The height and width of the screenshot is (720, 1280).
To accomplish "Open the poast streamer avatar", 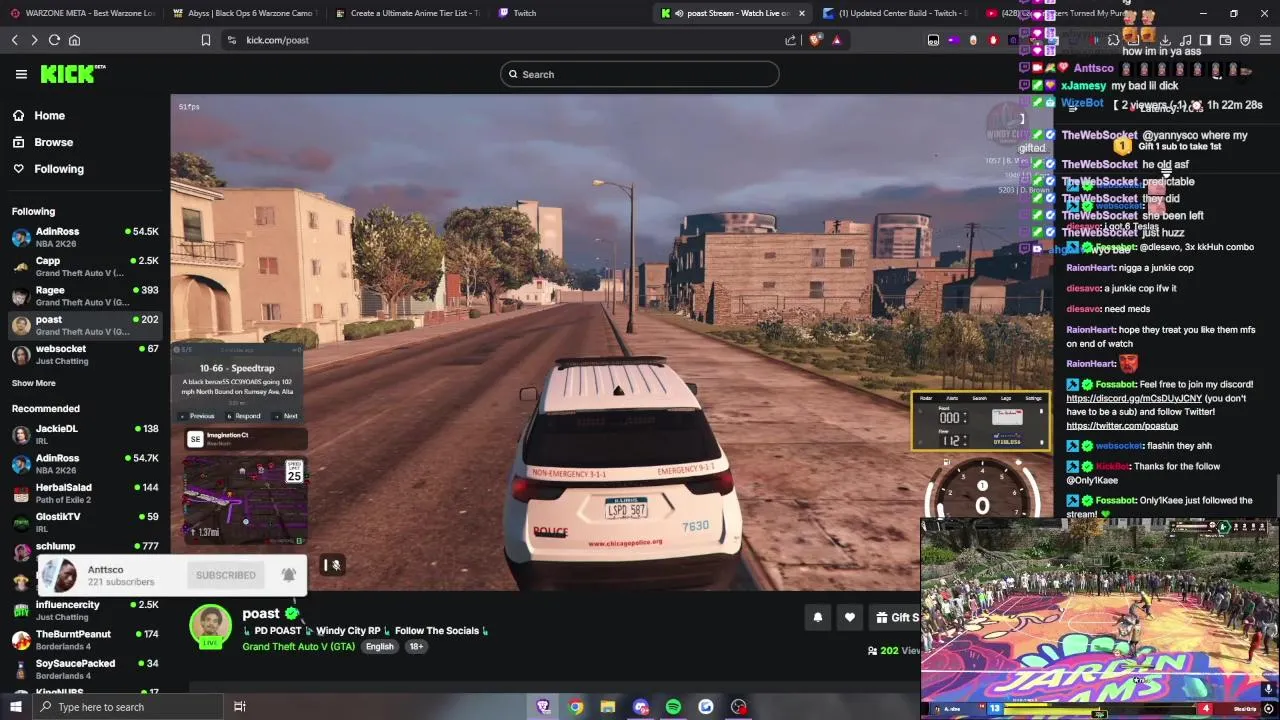I will (210, 627).
